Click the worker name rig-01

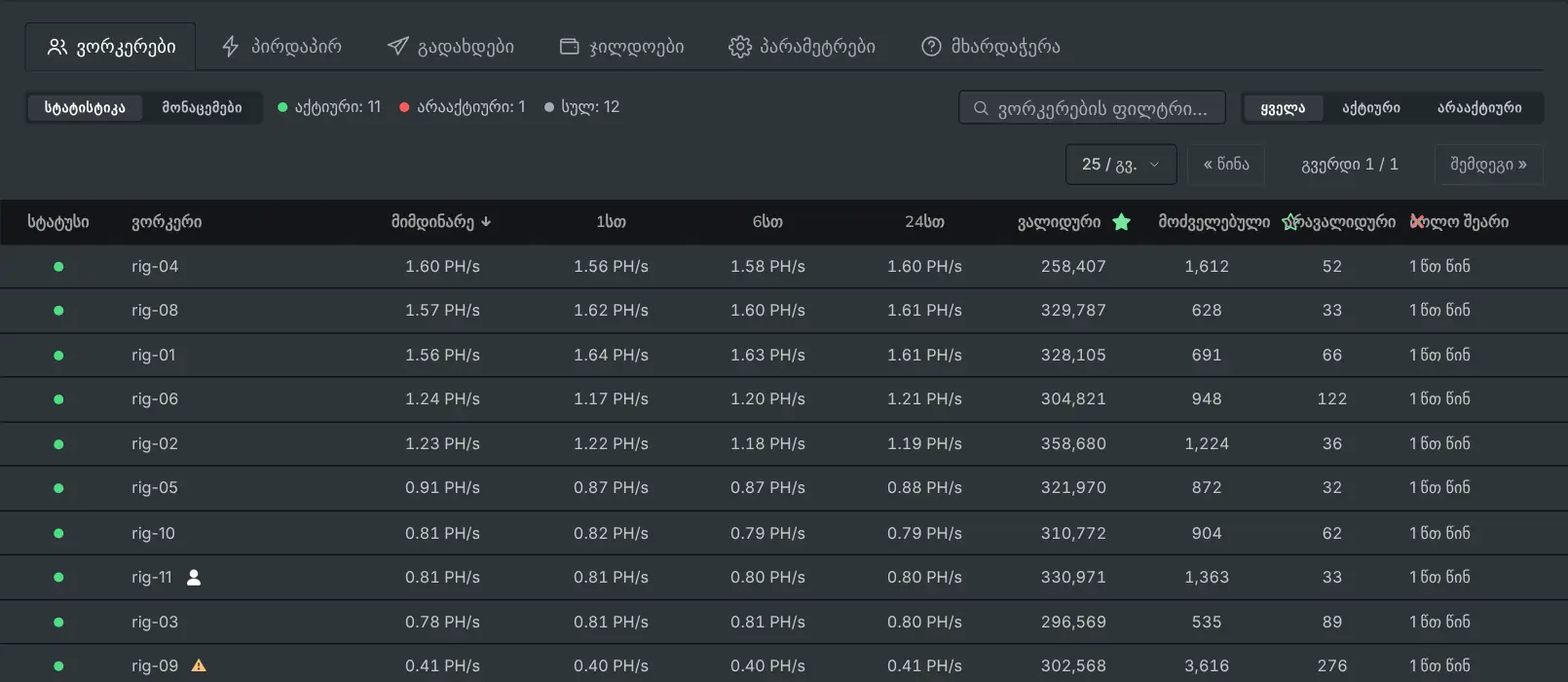coord(154,355)
